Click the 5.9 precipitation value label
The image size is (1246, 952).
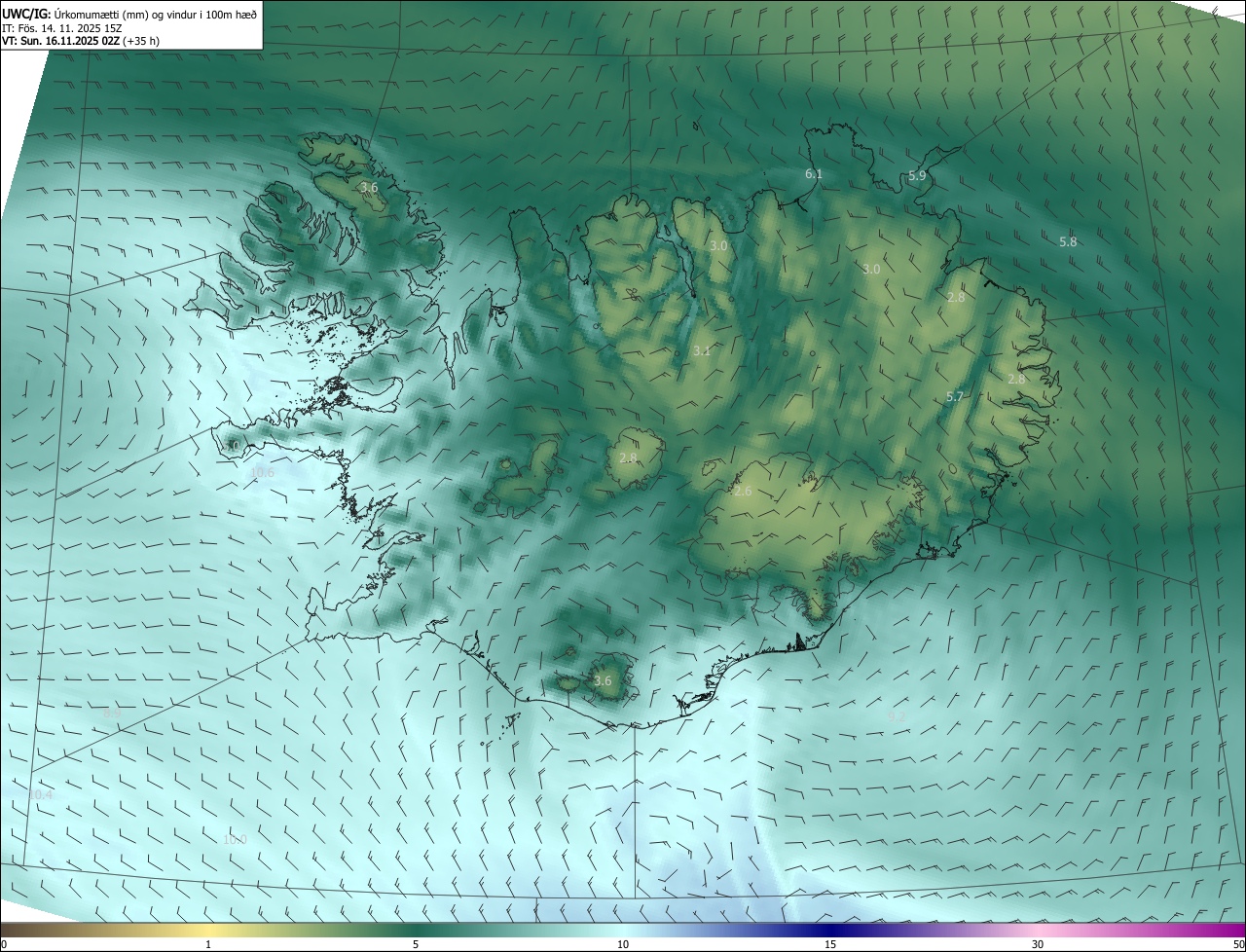pyautogui.click(x=917, y=176)
